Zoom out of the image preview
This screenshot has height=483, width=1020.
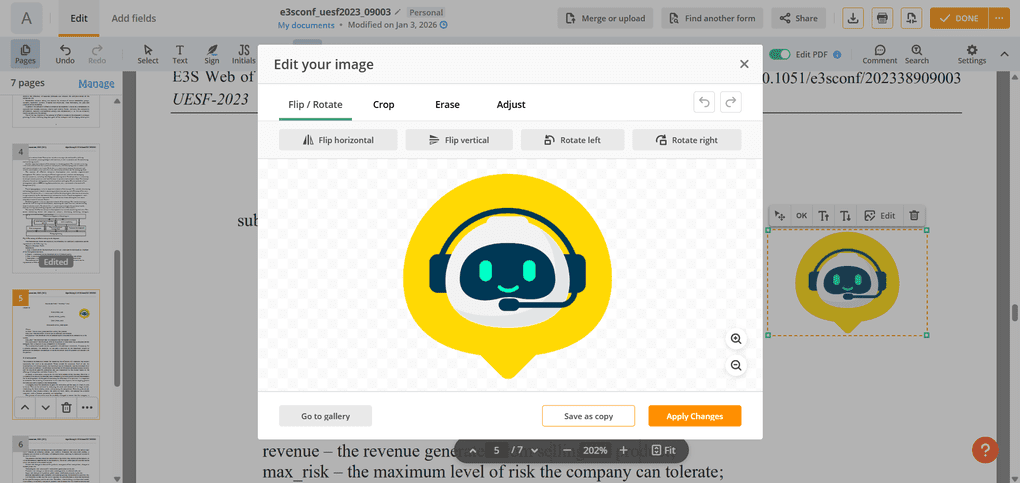[736, 366]
